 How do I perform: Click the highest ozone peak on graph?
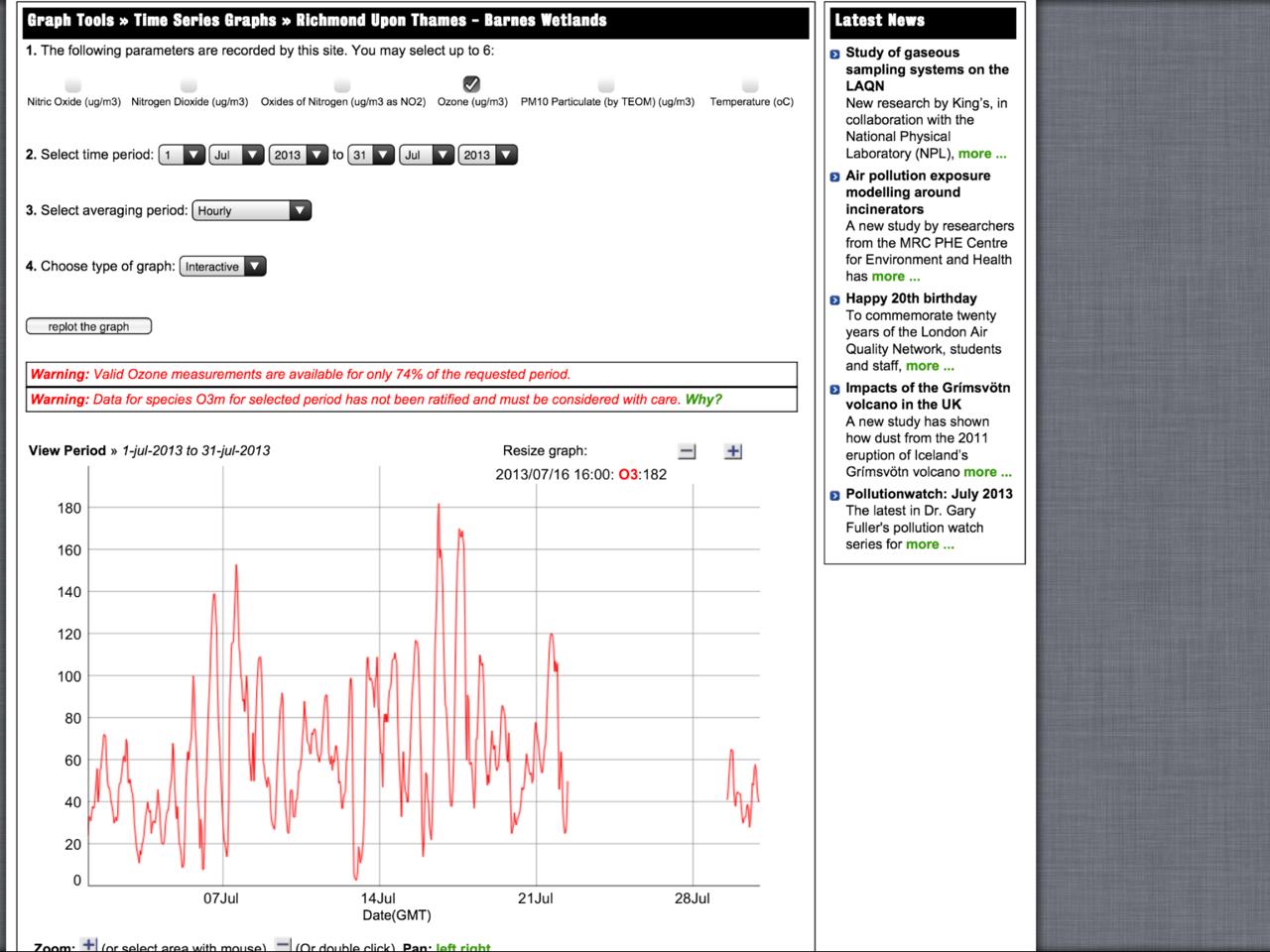tap(439, 506)
